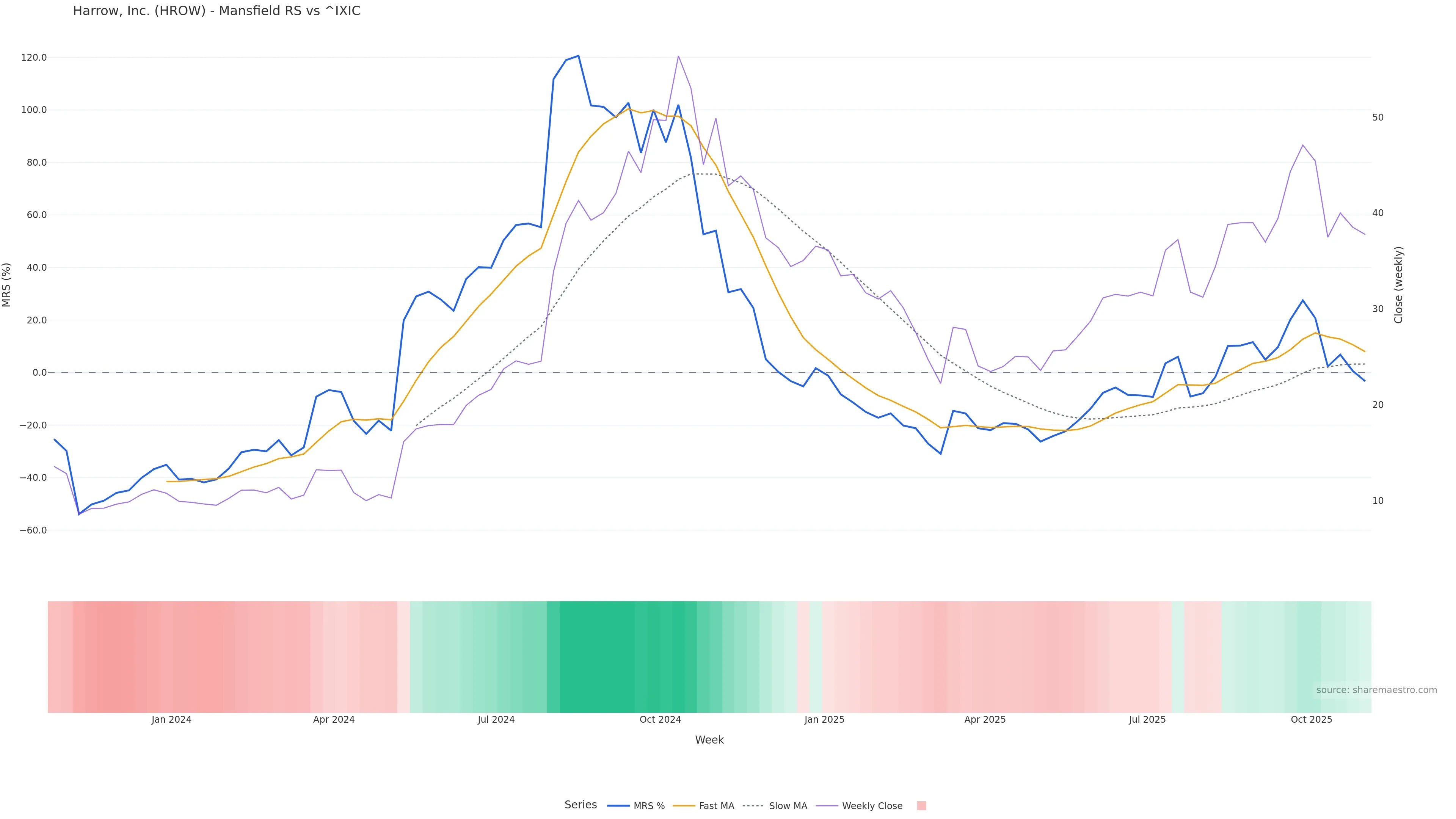Click the Jan 2025 x-axis label

[x=824, y=720]
